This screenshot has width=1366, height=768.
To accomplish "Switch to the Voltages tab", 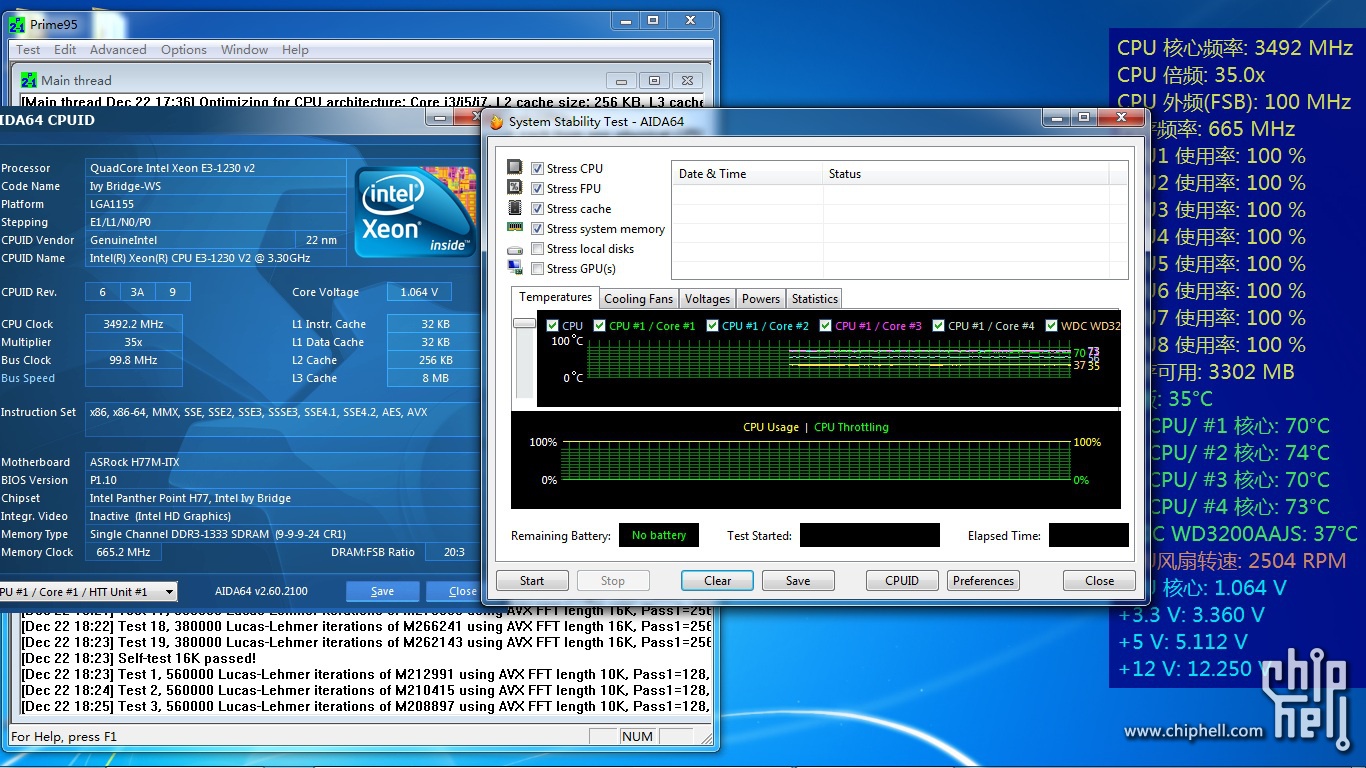I will click(x=707, y=299).
